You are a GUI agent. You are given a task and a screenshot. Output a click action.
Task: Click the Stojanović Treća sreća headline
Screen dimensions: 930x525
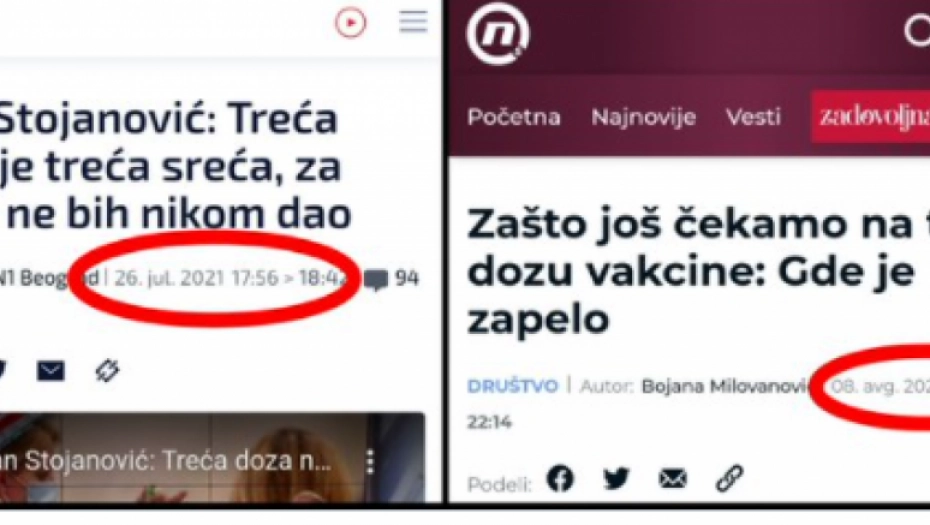tap(176, 166)
